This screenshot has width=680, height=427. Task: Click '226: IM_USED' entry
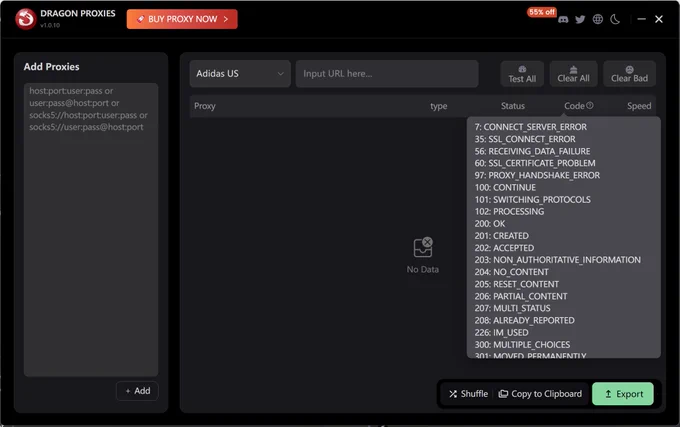point(501,332)
